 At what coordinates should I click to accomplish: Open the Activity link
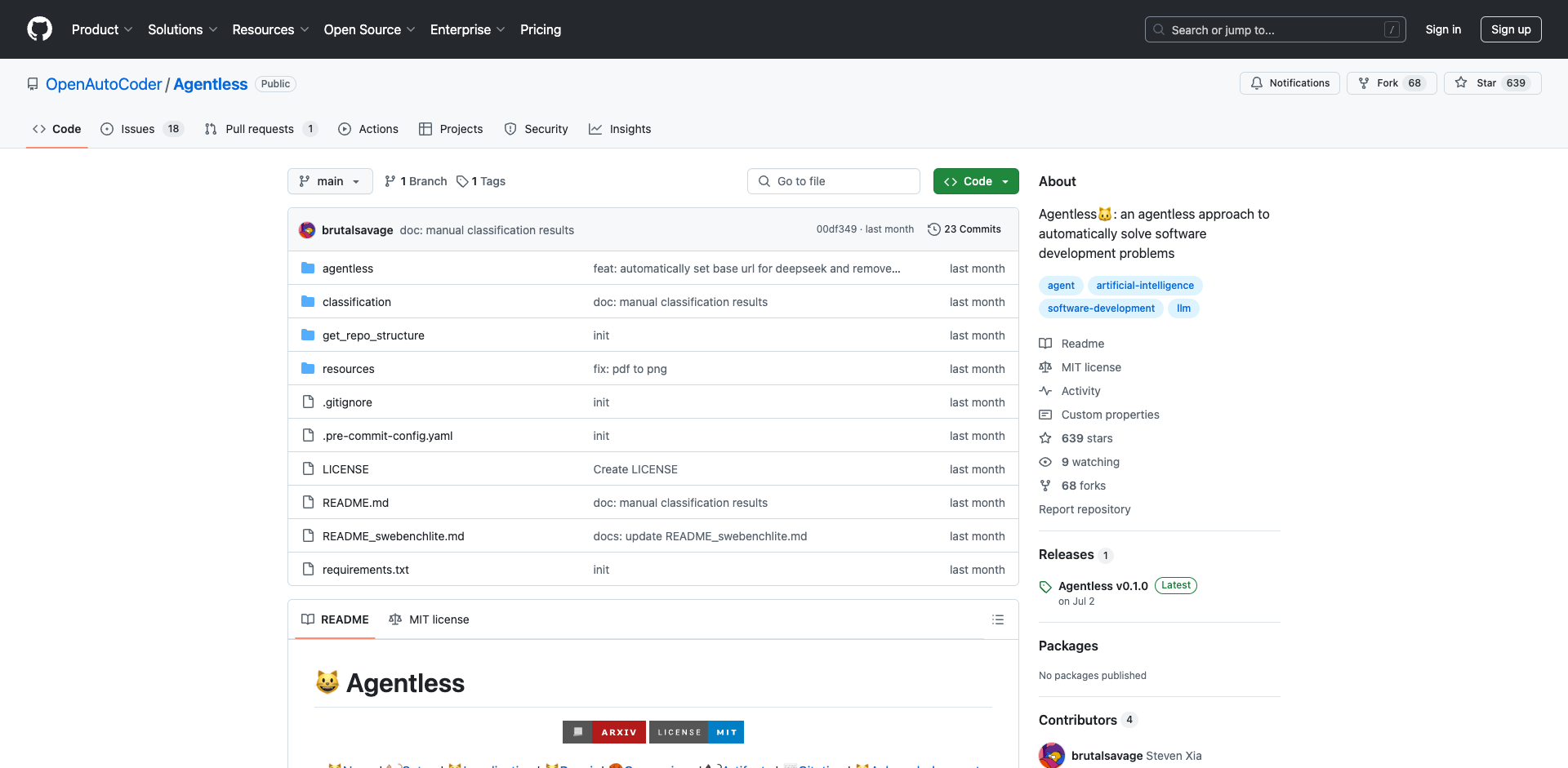[1070, 391]
